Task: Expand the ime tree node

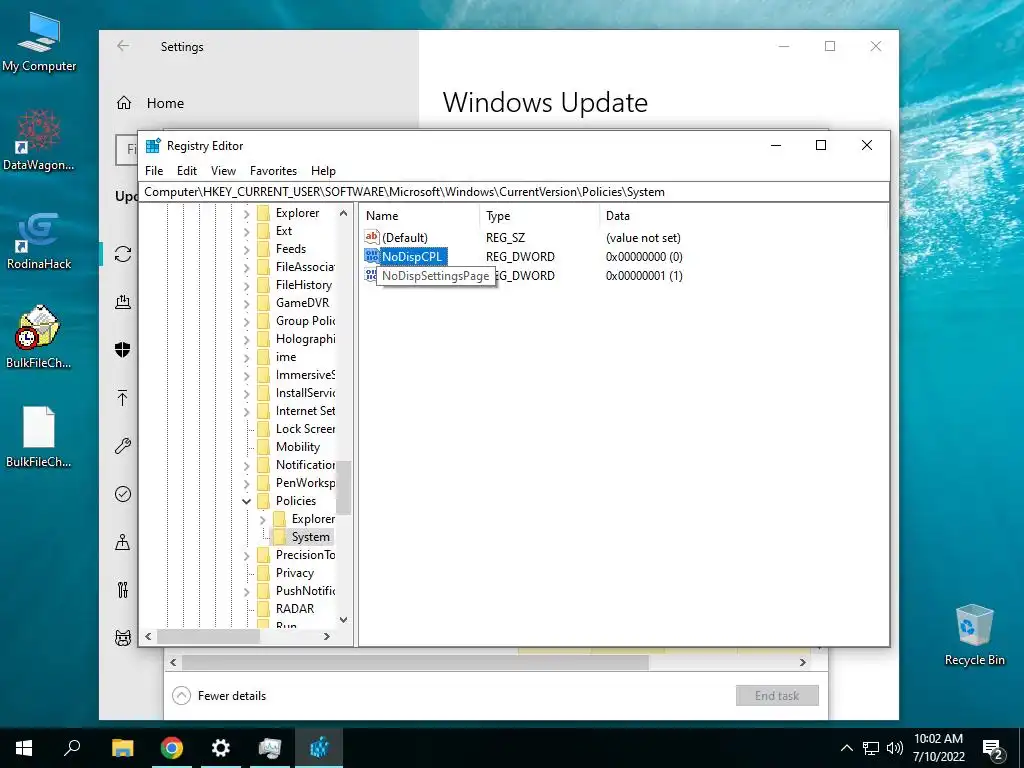Action: point(246,358)
